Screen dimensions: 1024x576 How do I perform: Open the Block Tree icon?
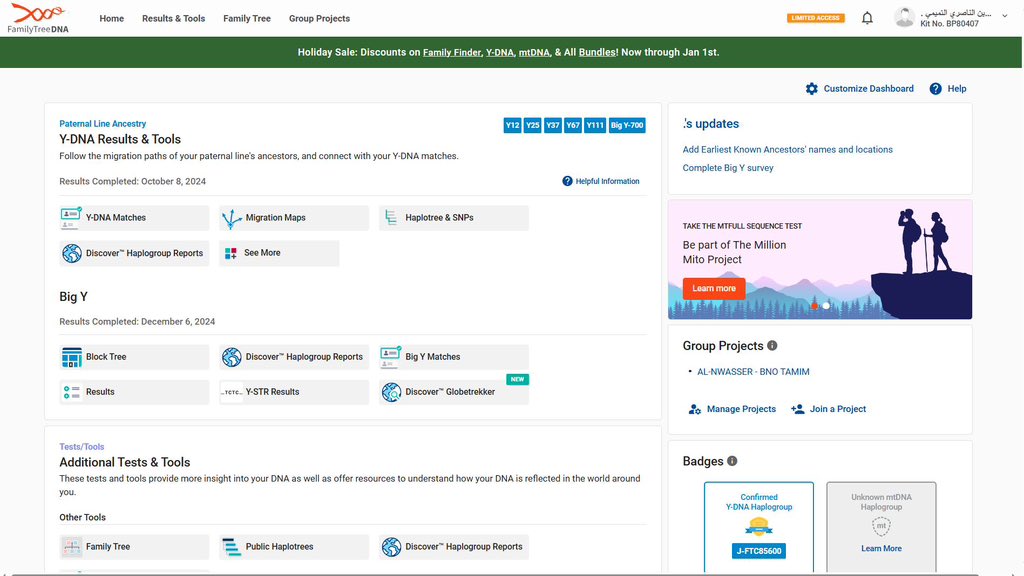72,357
